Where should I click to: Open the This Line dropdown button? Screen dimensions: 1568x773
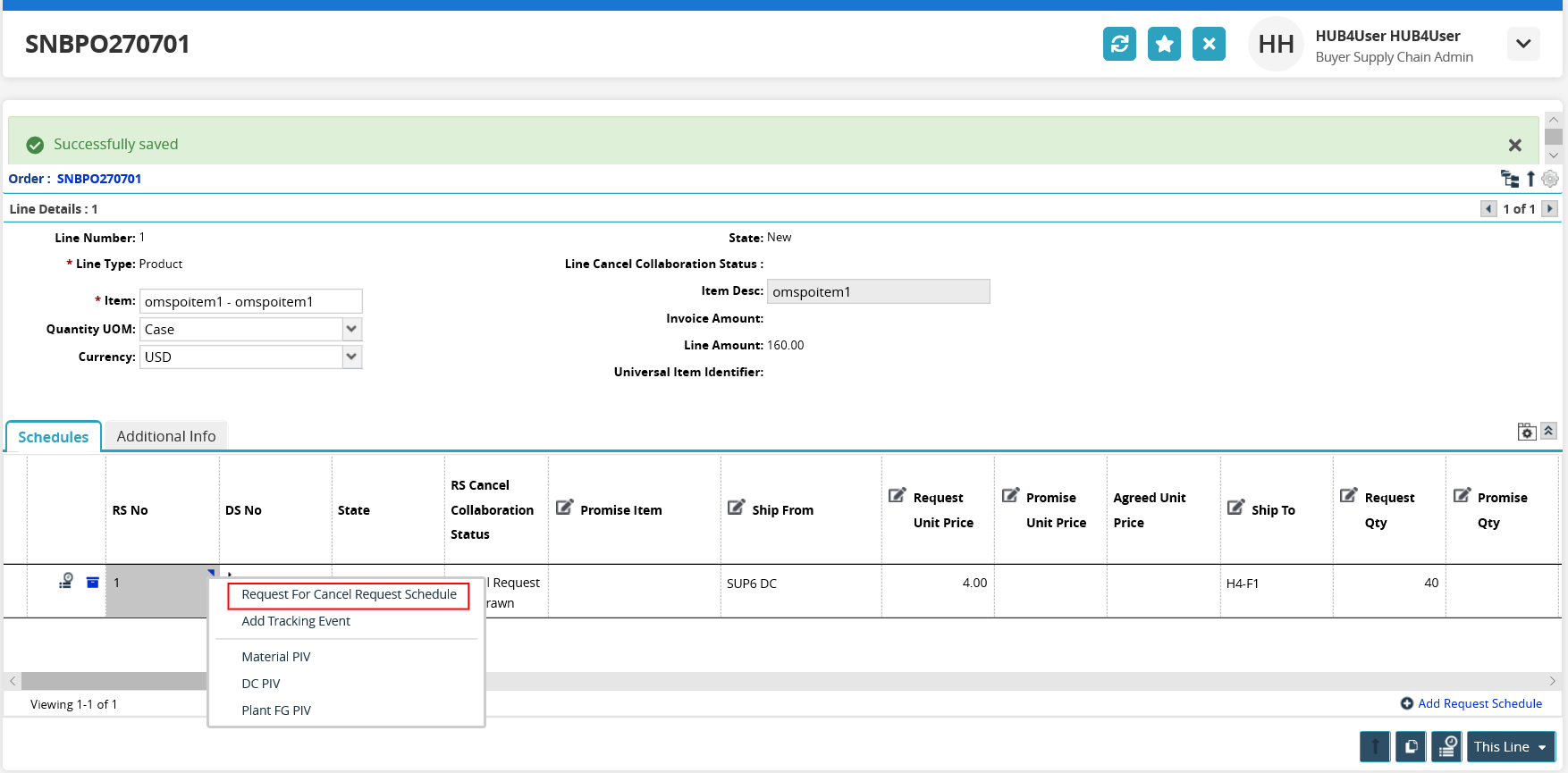[x=1511, y=746]
